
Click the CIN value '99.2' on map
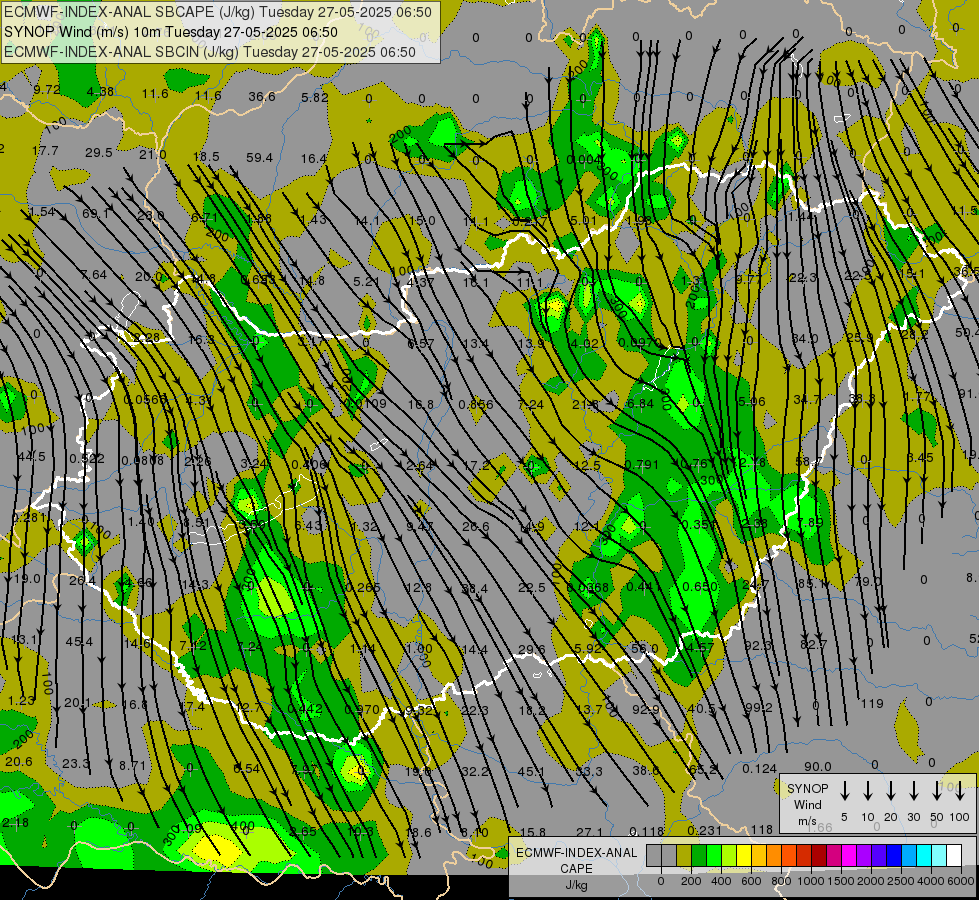tap(759, 708)
